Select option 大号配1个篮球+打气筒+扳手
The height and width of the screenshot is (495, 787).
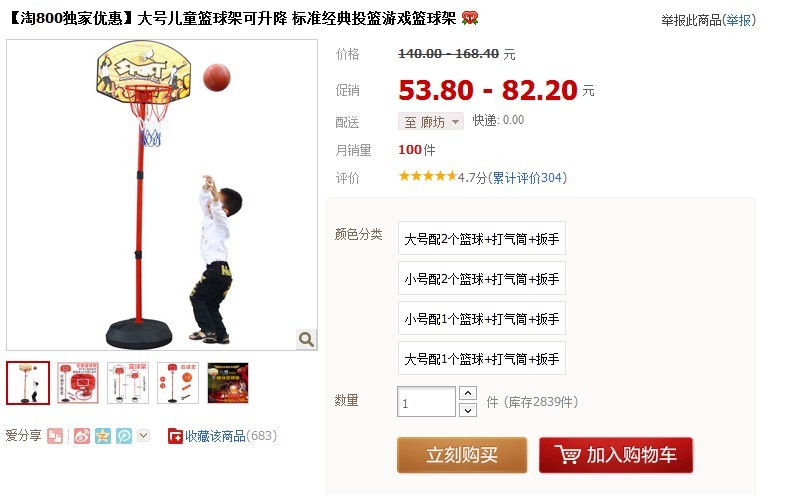(482, 358)
